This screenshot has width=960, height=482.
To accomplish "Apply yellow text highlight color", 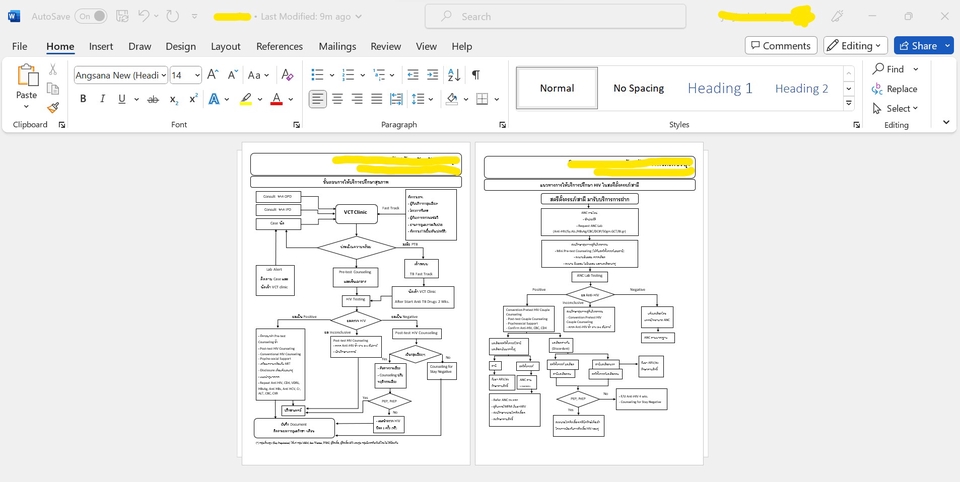I will (x=246, y=99).
